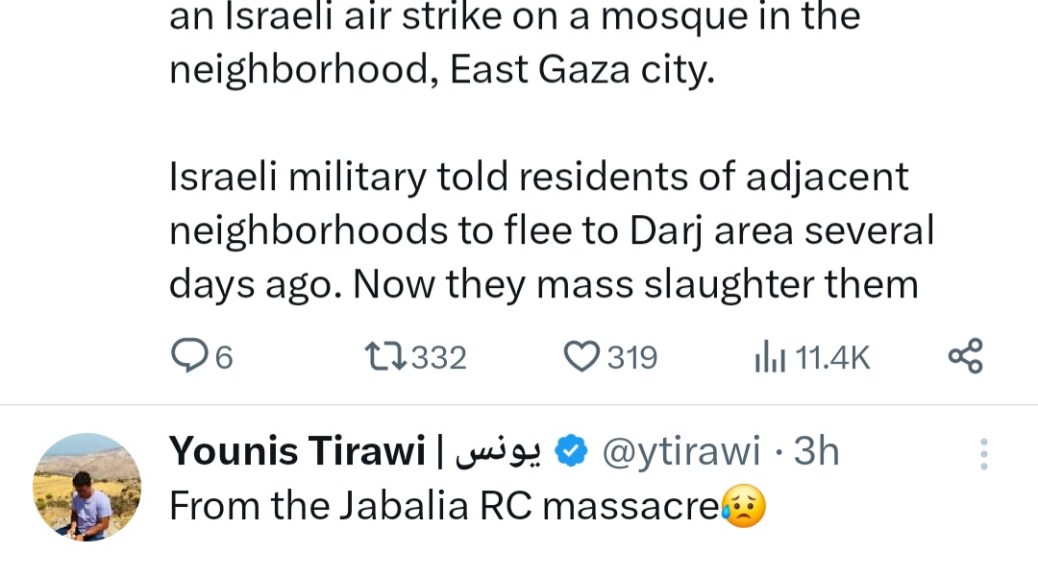
Task: Click the share icon on the tweet
Action: coord(965,356)
